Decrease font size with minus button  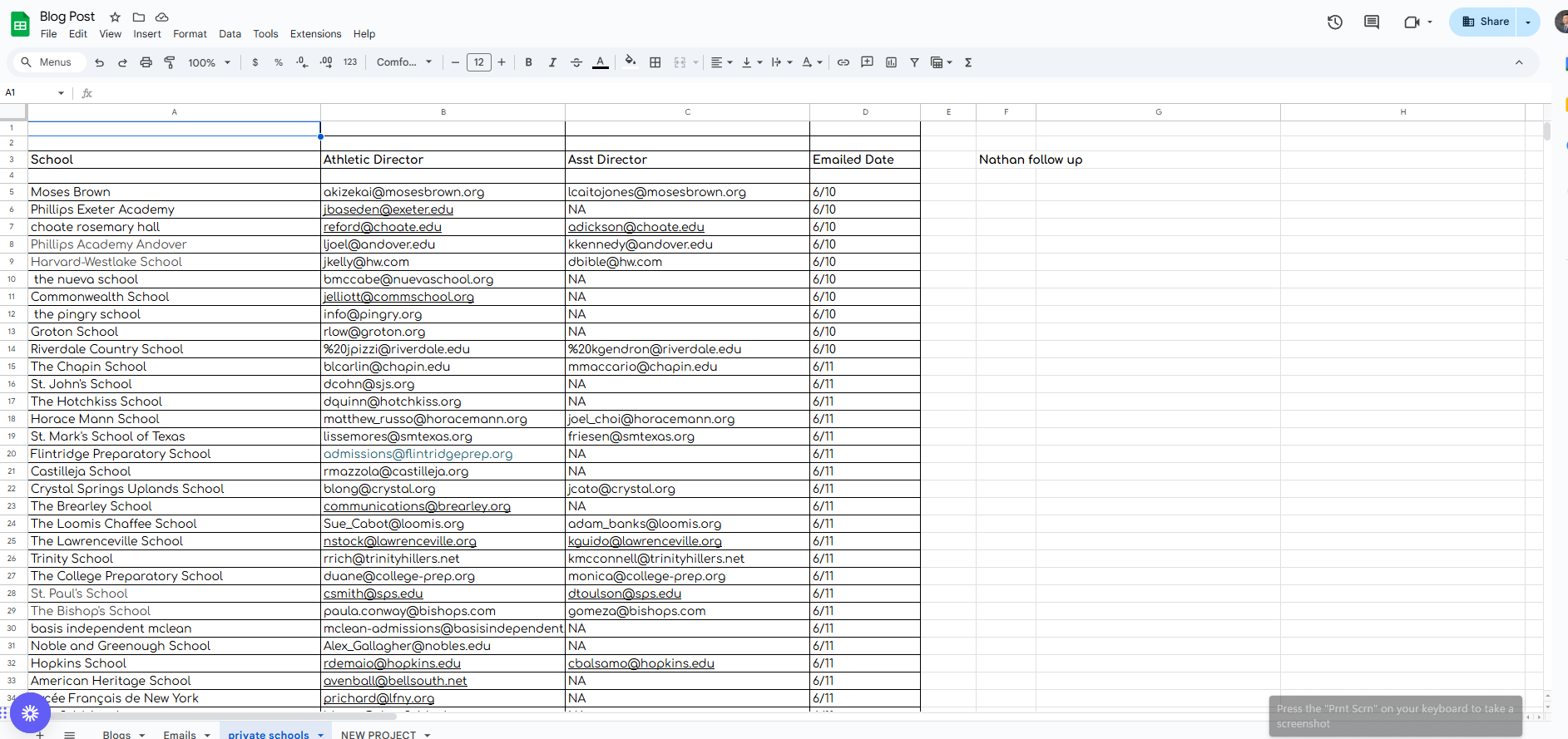[455, 62]
